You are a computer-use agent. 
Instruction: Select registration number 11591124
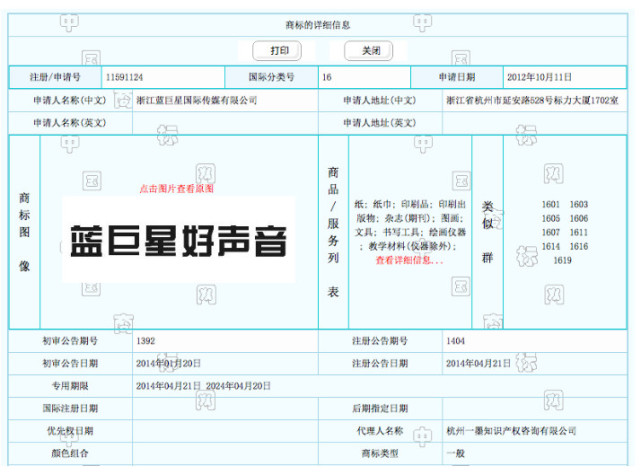pyautogui.click(x=124, y=77)
